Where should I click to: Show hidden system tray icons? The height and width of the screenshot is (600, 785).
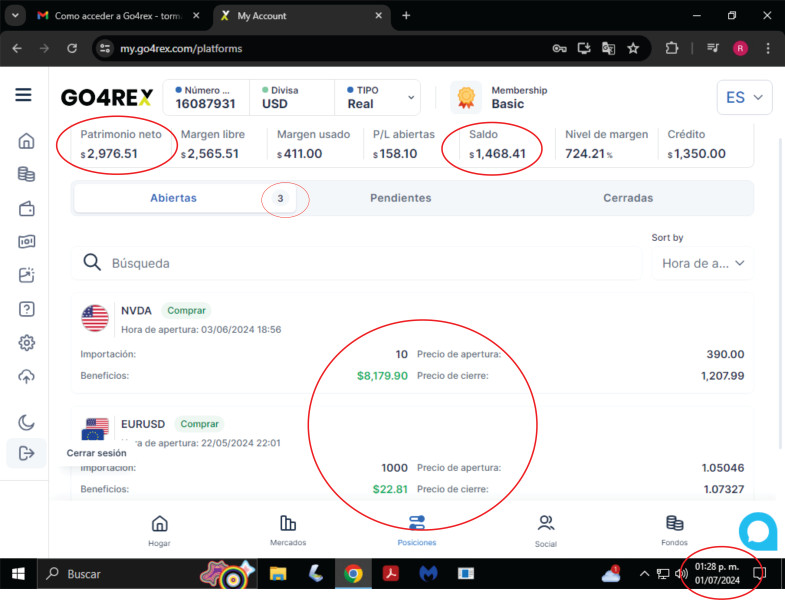644,574
